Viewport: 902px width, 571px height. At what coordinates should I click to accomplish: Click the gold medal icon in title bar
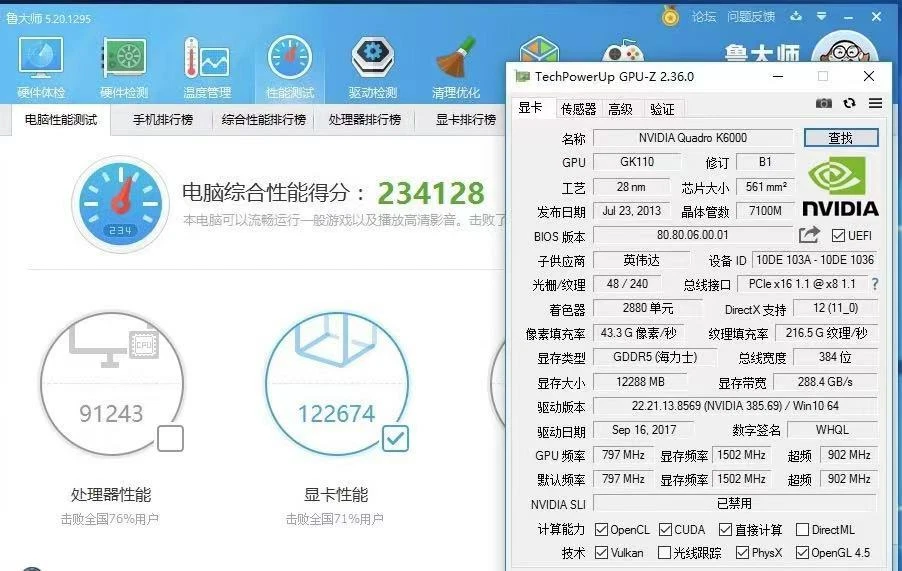click(670, 16)
